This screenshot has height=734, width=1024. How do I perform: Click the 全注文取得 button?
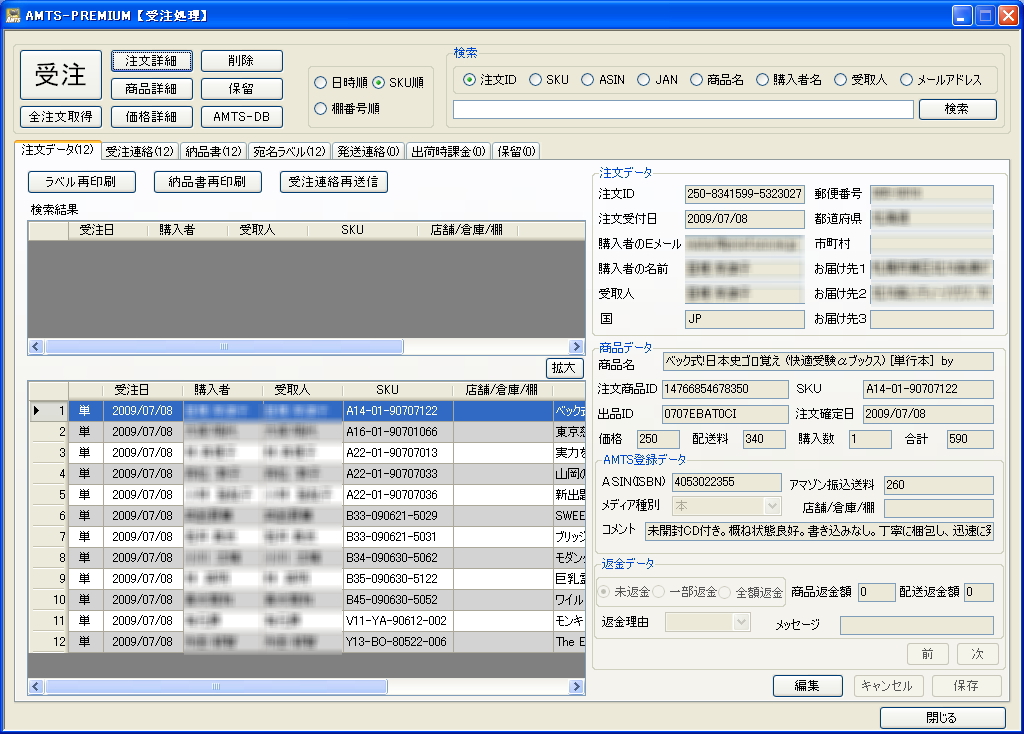(61, 117)
